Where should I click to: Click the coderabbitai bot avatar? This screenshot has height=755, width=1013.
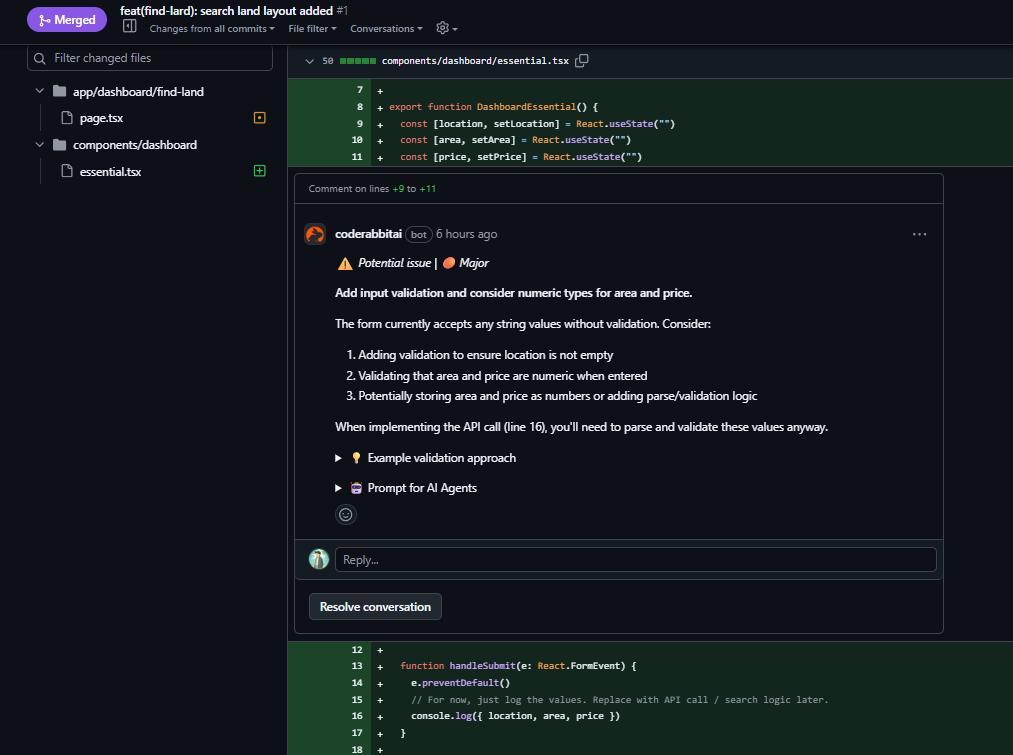click(x=315, y=233)
